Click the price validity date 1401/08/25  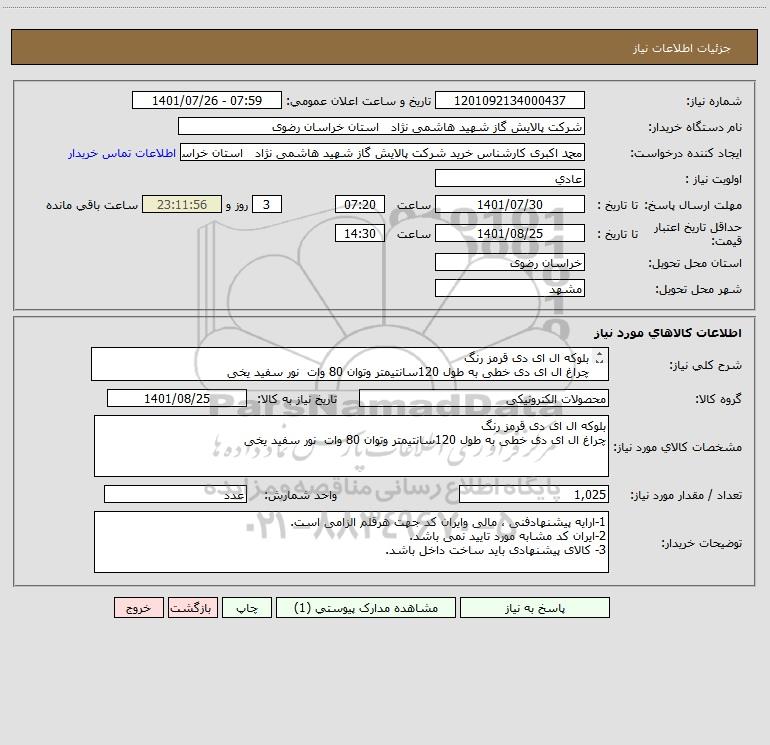tap(510, 233)
